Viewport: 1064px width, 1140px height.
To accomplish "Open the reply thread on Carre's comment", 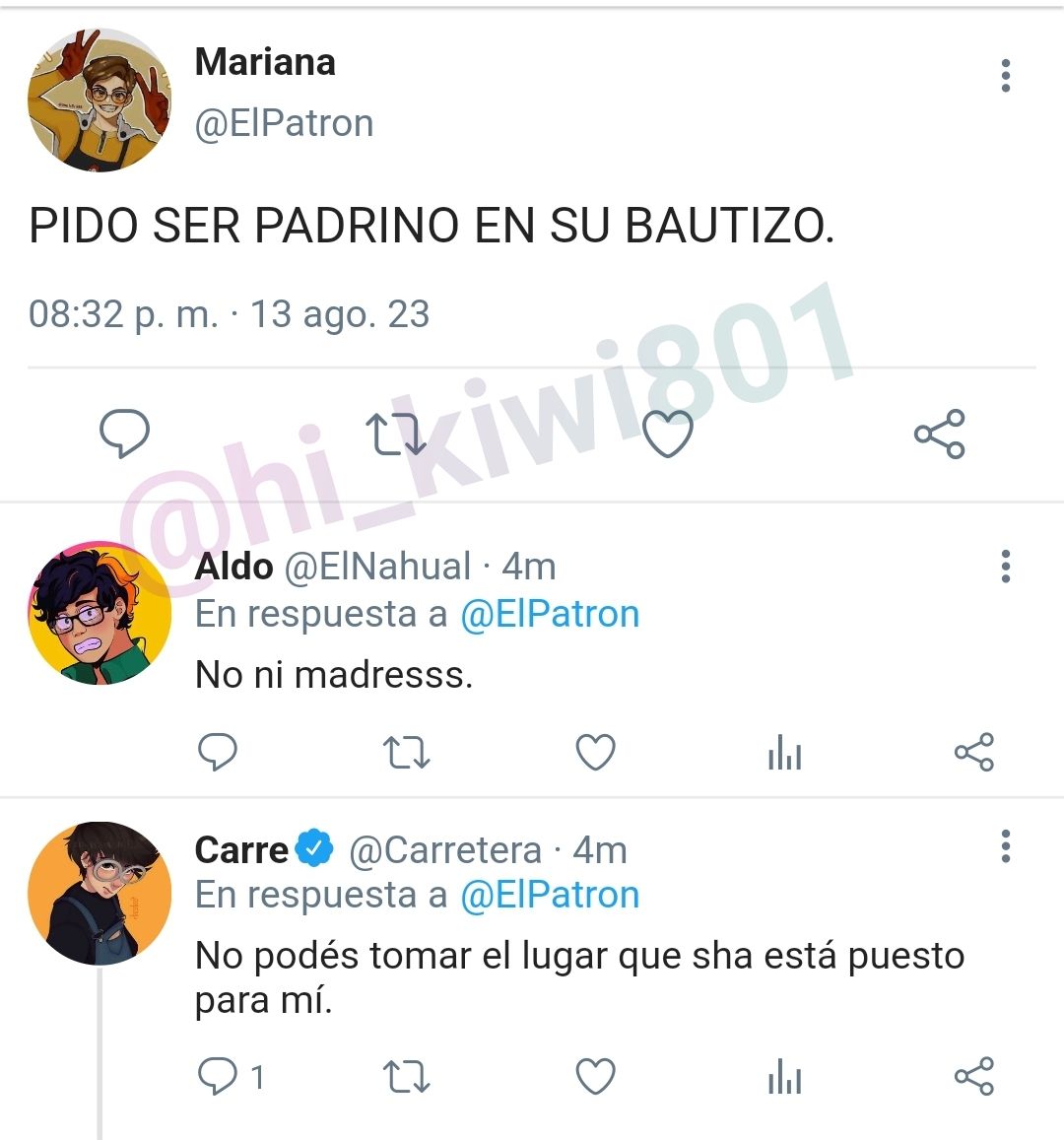I will (x=231, y=1077).
